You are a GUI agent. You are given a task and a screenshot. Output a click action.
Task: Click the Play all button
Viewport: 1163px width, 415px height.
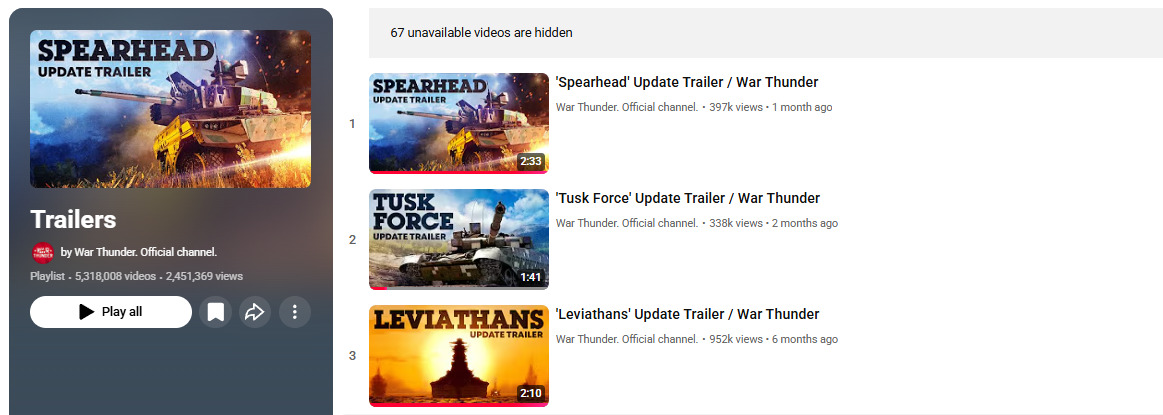pos(111,312)
